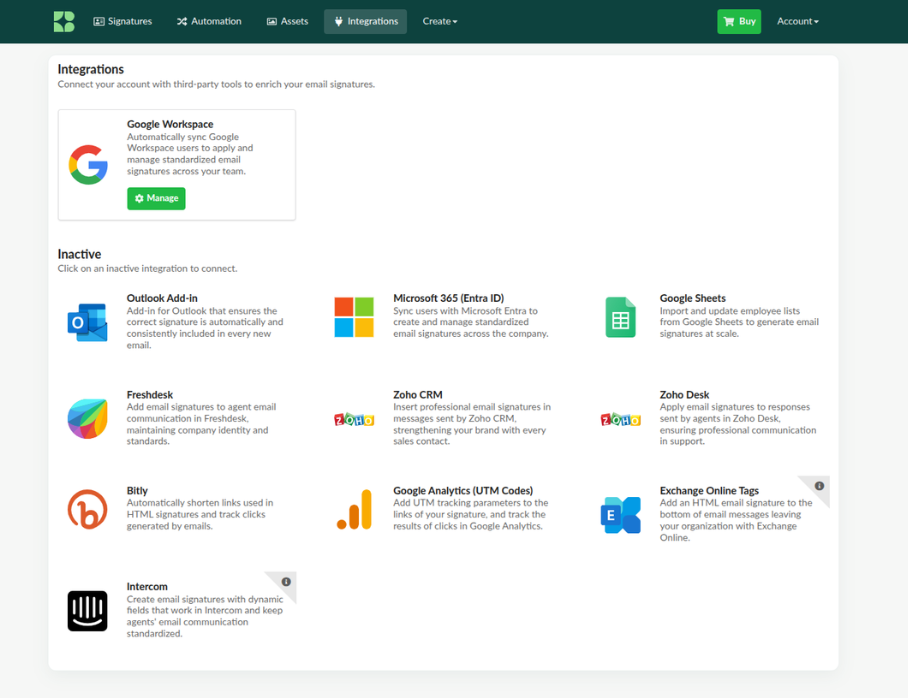Click the 'Integrations' page heading

pos(91,70)
